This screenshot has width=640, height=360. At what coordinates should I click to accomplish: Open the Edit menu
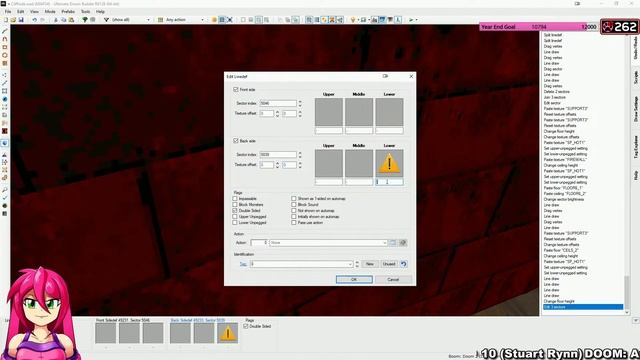pos(20,11)
